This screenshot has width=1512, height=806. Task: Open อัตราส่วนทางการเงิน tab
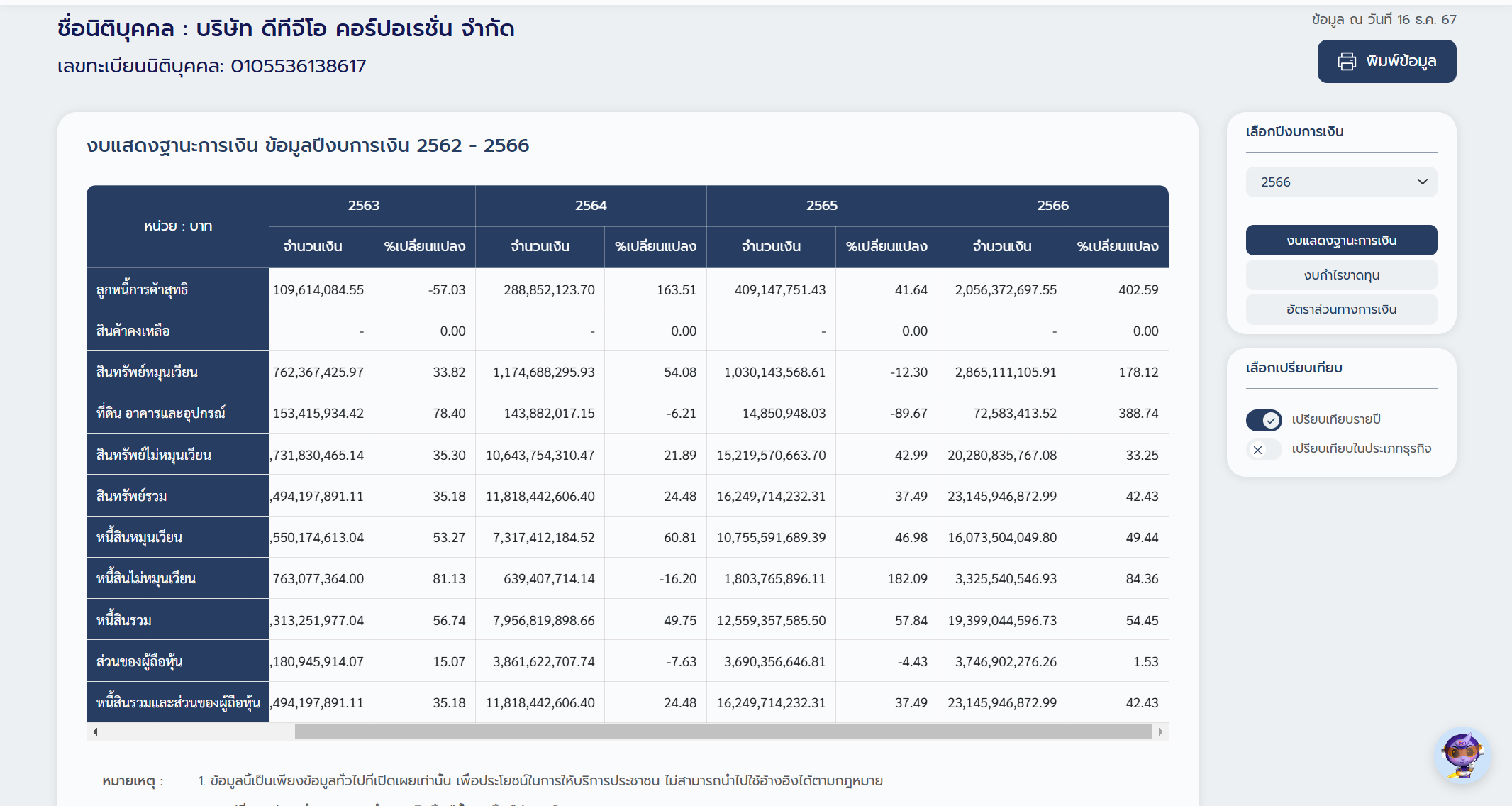point(1340,309)
